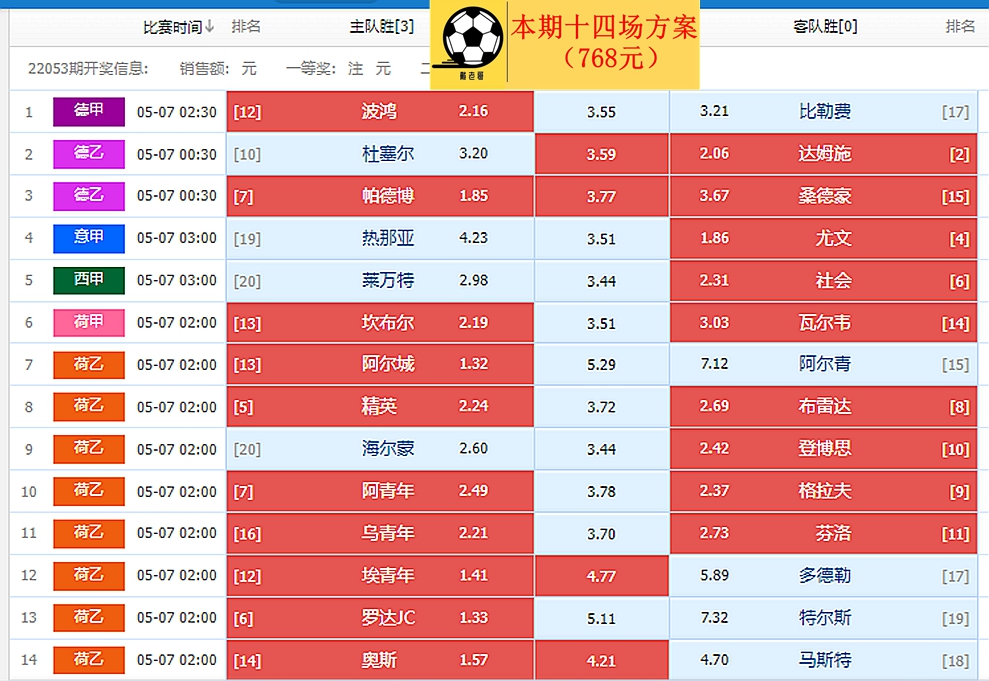The image size is (989, 681).
Task: Click the 荷乙 badge in row 7
Action: pos(89,365)
